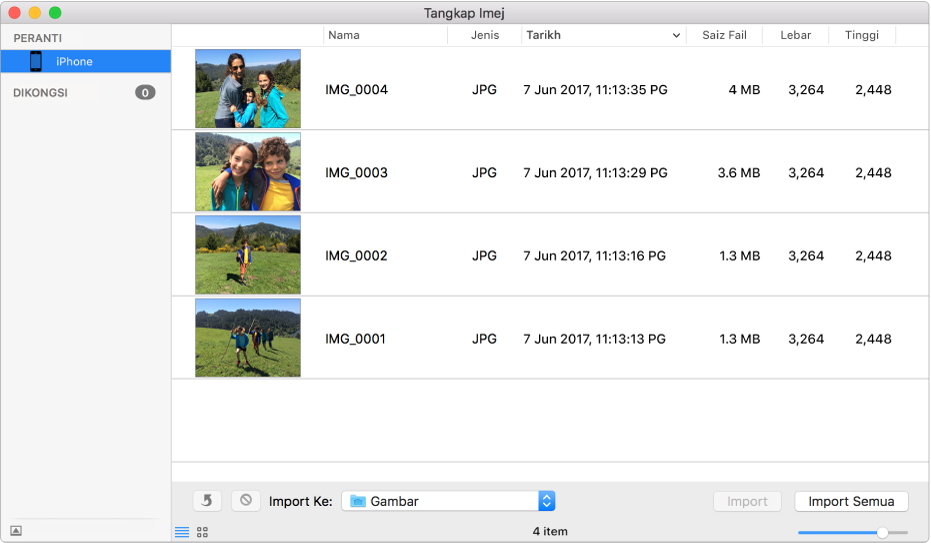
Task: Click the Import button
Action: 747,501
